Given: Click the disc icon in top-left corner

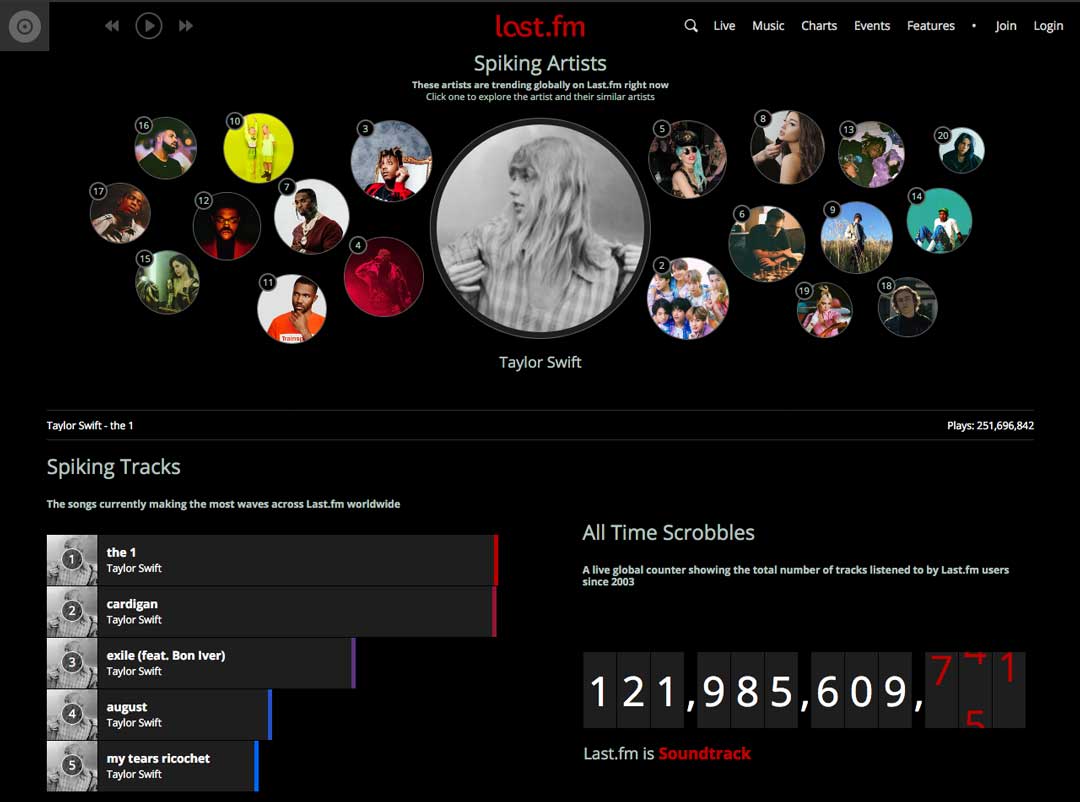Looking at the screenshot, I should click(24, 26).
